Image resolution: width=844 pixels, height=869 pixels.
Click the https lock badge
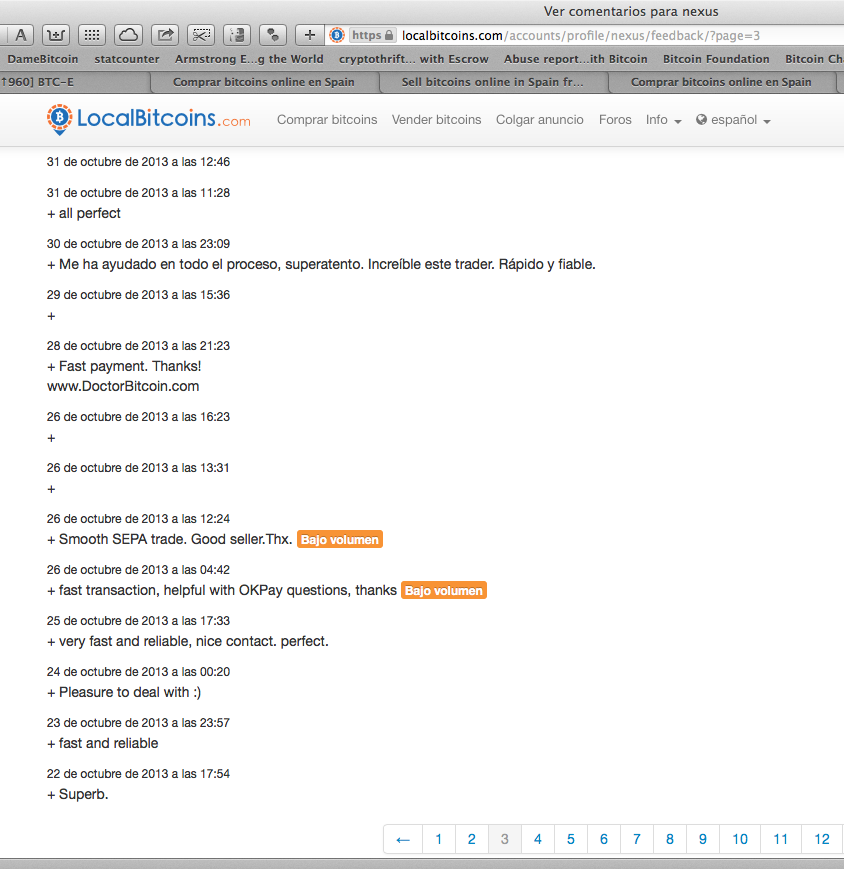tap(373, 35)
